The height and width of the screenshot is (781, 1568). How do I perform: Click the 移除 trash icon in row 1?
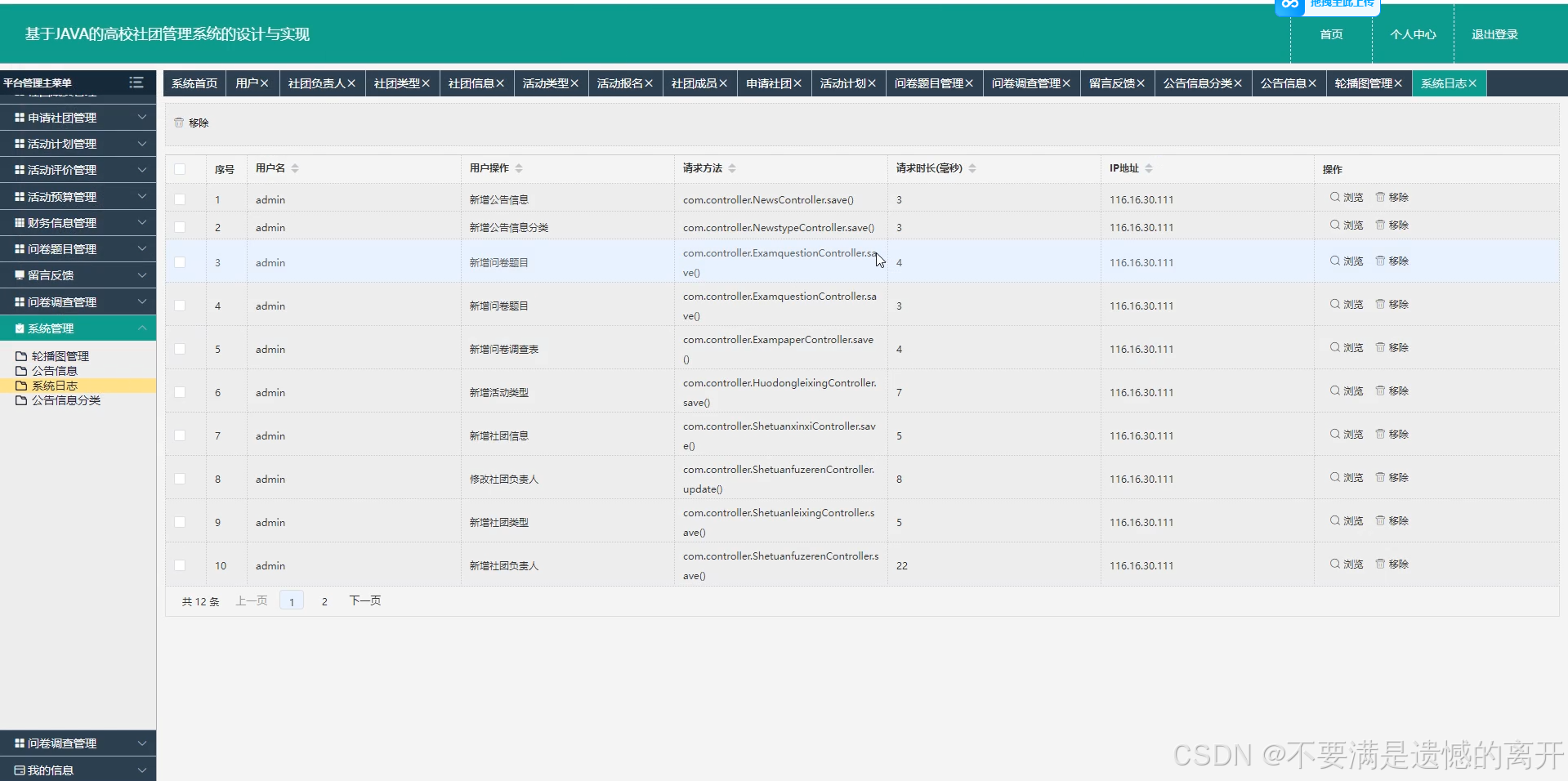[x=1380, y=197]
